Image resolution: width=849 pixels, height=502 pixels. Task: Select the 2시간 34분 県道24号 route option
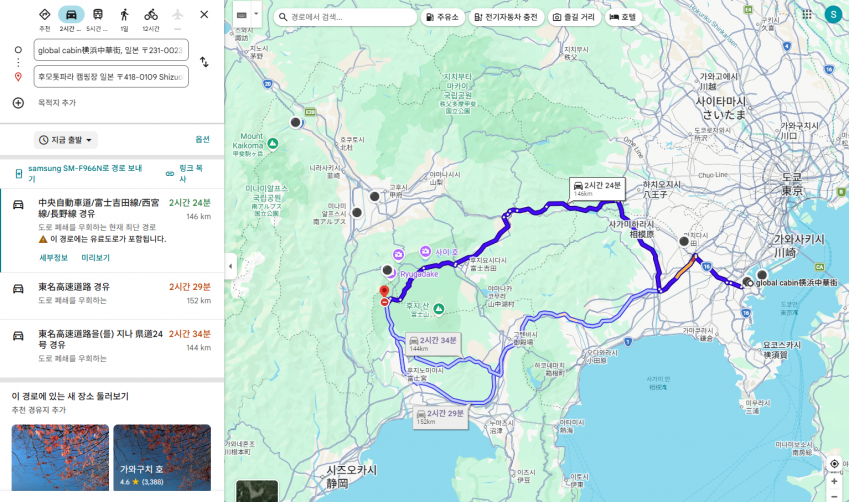tap(112, 346)
